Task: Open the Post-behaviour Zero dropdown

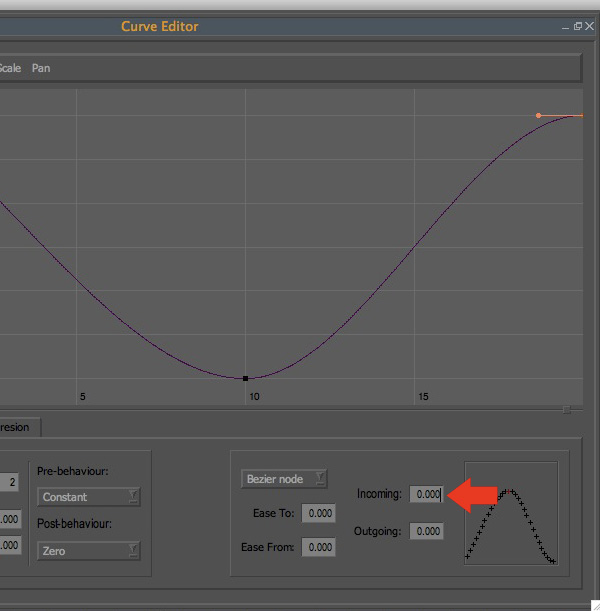Action: click(x=89, y=551)
